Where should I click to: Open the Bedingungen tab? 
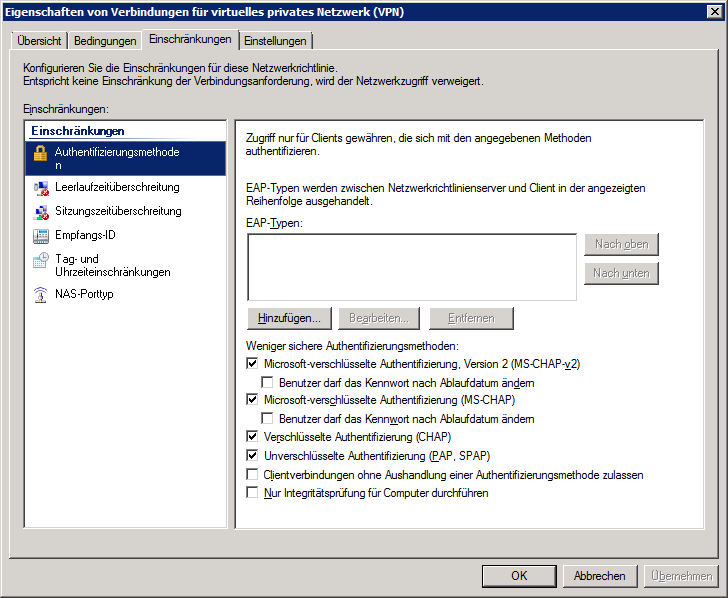(x=105, y=41)
